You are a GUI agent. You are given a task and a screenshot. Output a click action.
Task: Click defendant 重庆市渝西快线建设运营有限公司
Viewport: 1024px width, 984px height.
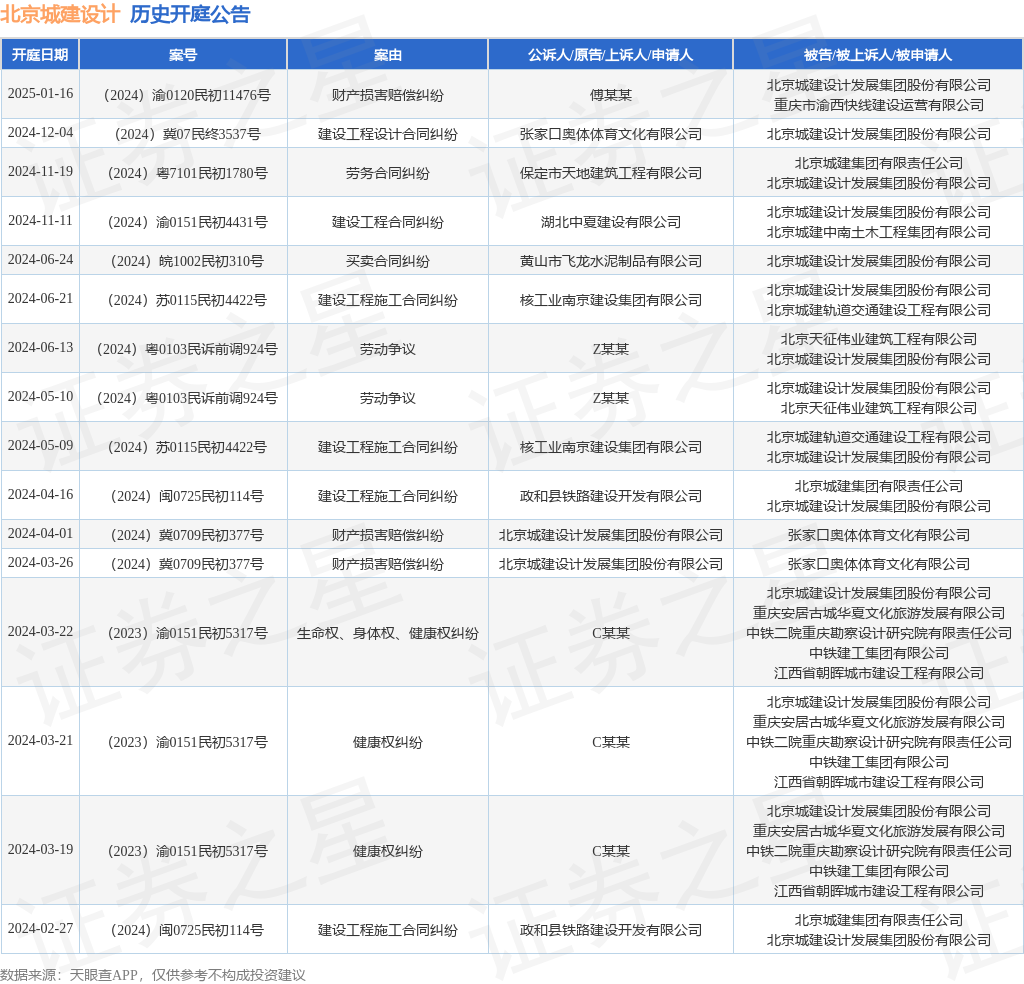(x=878, y=105)
